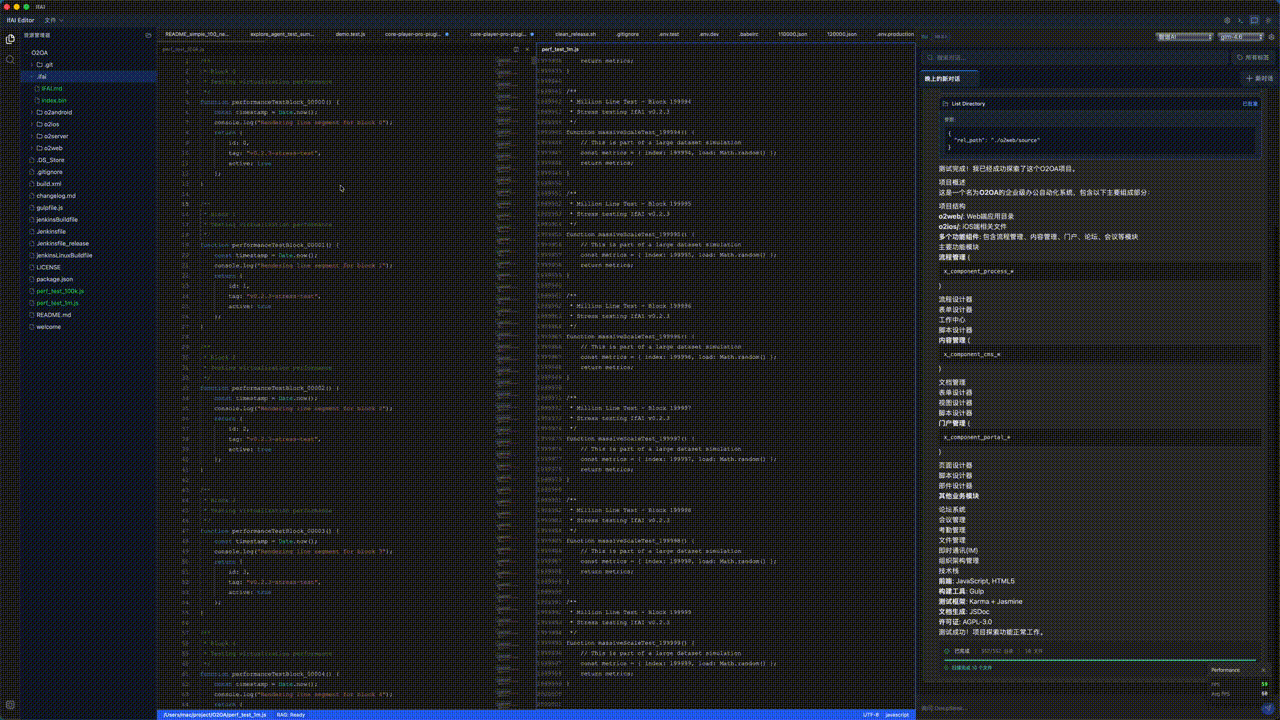The width and height of the screenshot is (1280, 720).
Task: Open the AI provider dropdown
Action: pyautogui.click(x=1183, y=37)
